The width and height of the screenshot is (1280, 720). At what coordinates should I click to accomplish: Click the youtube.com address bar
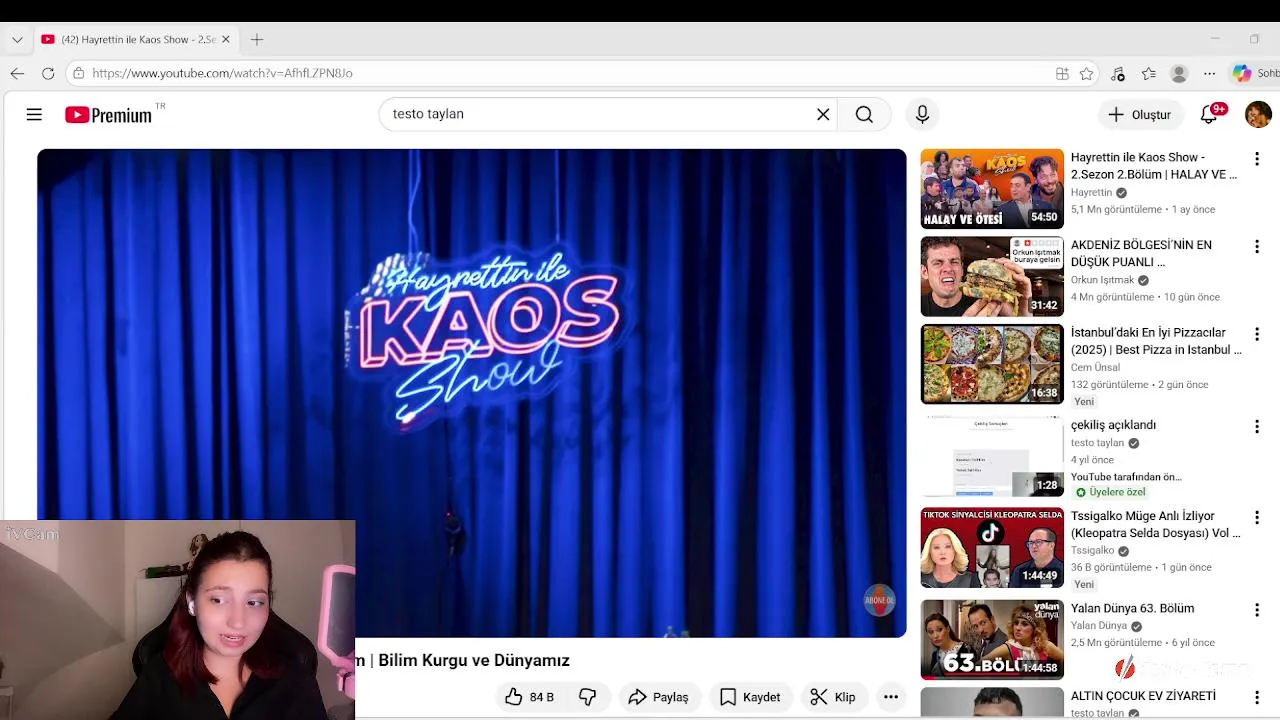[560, 73]
